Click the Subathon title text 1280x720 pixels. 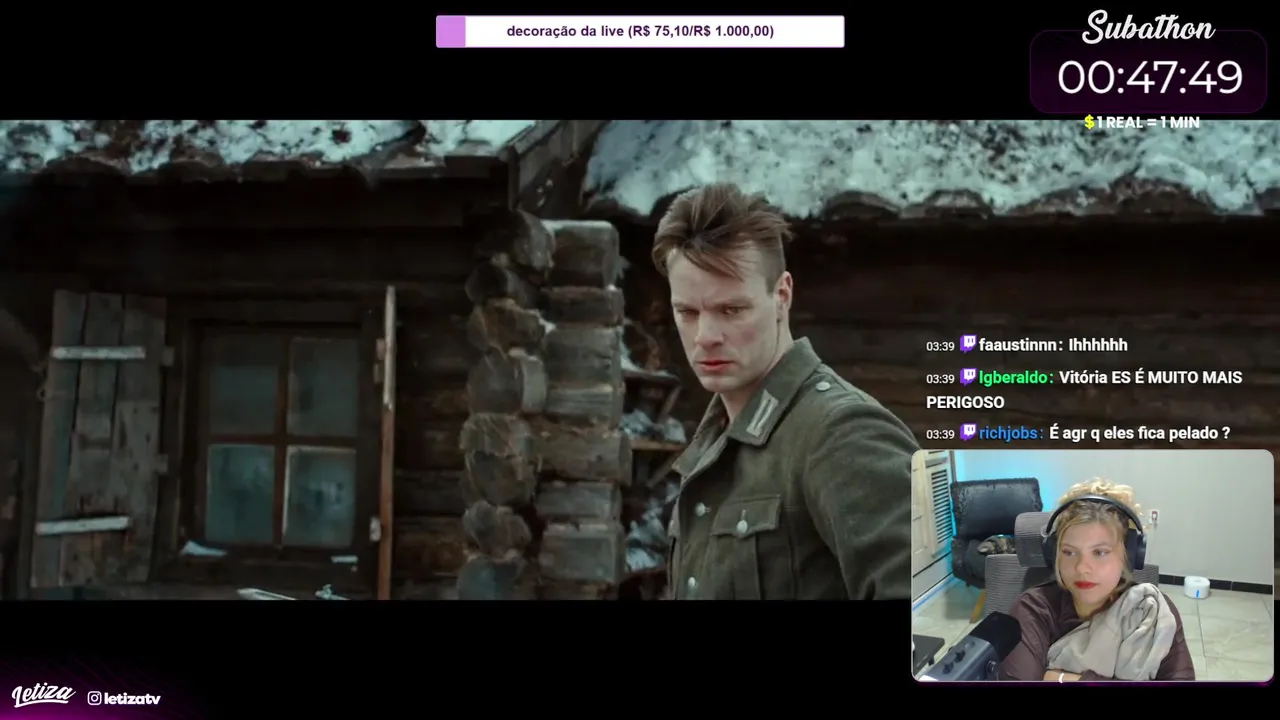click(1148, 28)
